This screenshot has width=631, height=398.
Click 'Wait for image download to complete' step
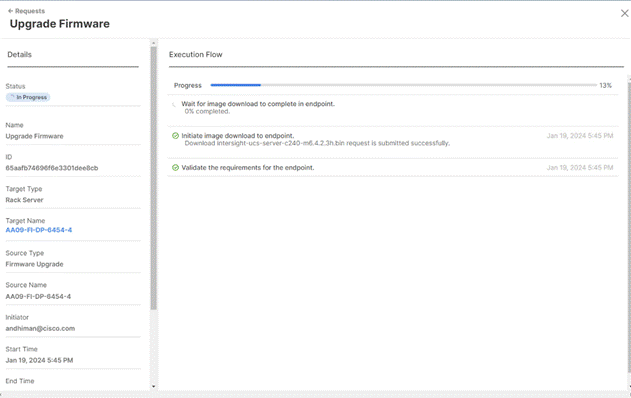(x=258, y=104)
